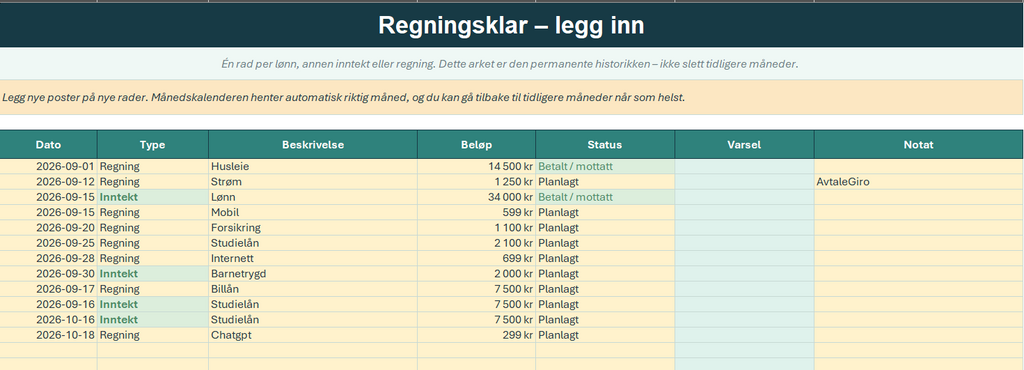Click the amount 699 kr

[477, 258]
